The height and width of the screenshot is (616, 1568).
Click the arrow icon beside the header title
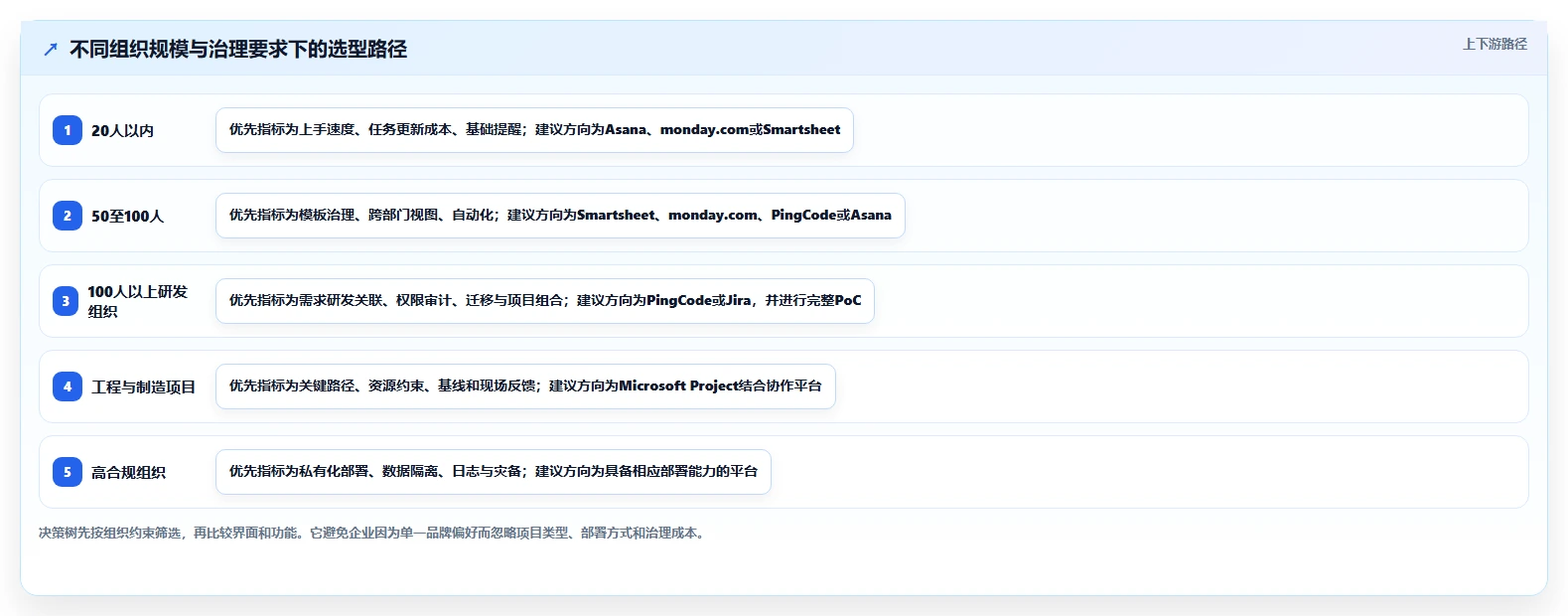pyautogui.click(x=51, y=49)
